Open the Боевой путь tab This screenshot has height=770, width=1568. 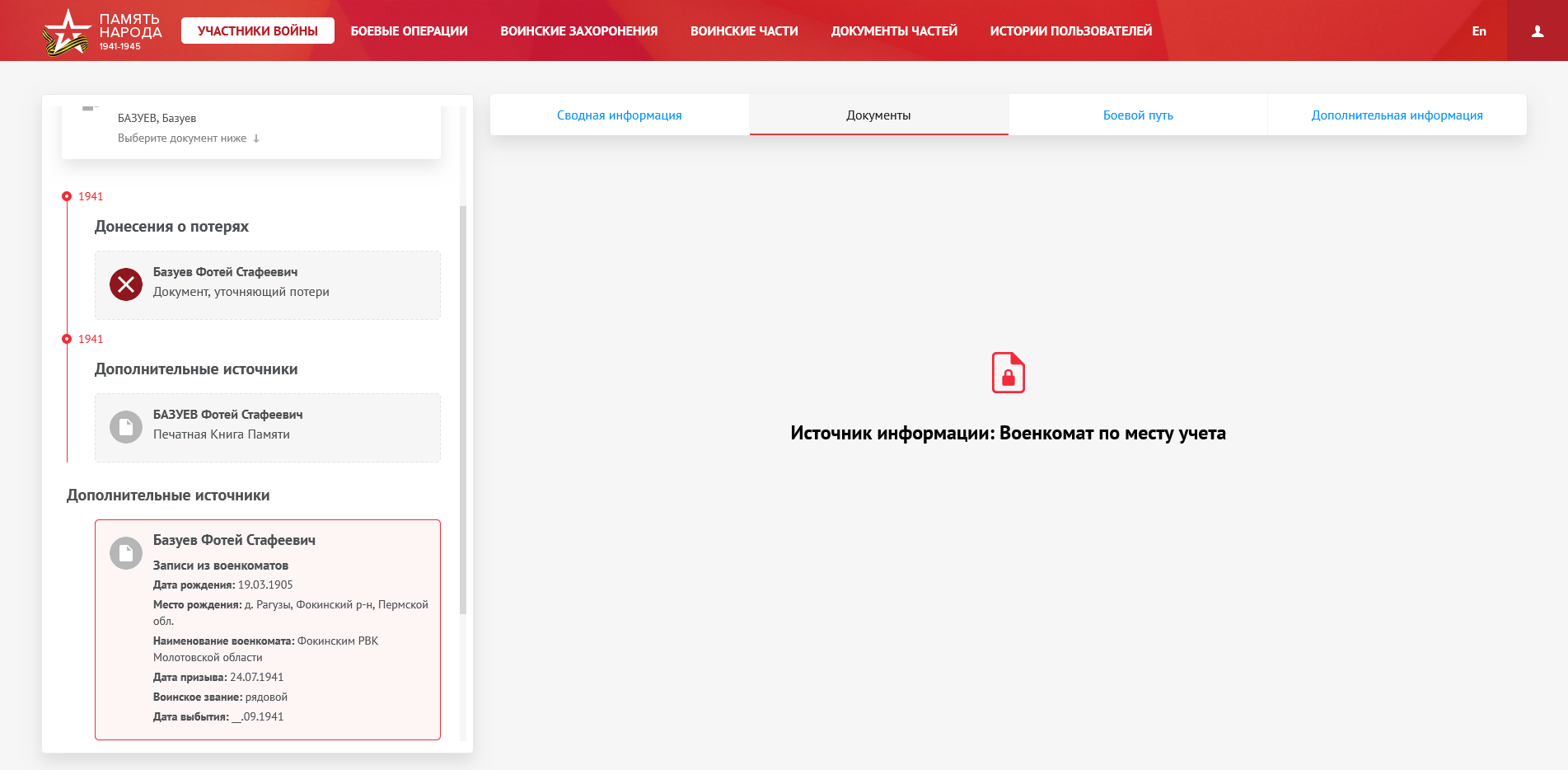pos(1137,115)
